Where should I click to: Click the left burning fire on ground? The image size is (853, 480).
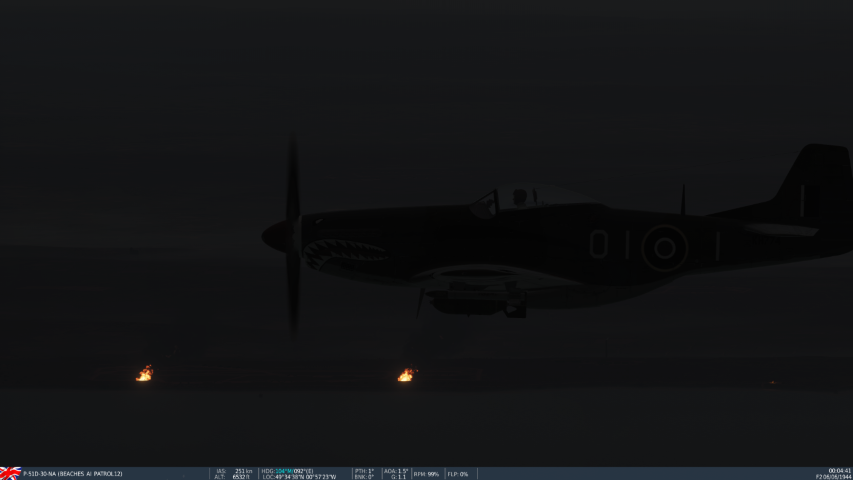coord(144,374)
